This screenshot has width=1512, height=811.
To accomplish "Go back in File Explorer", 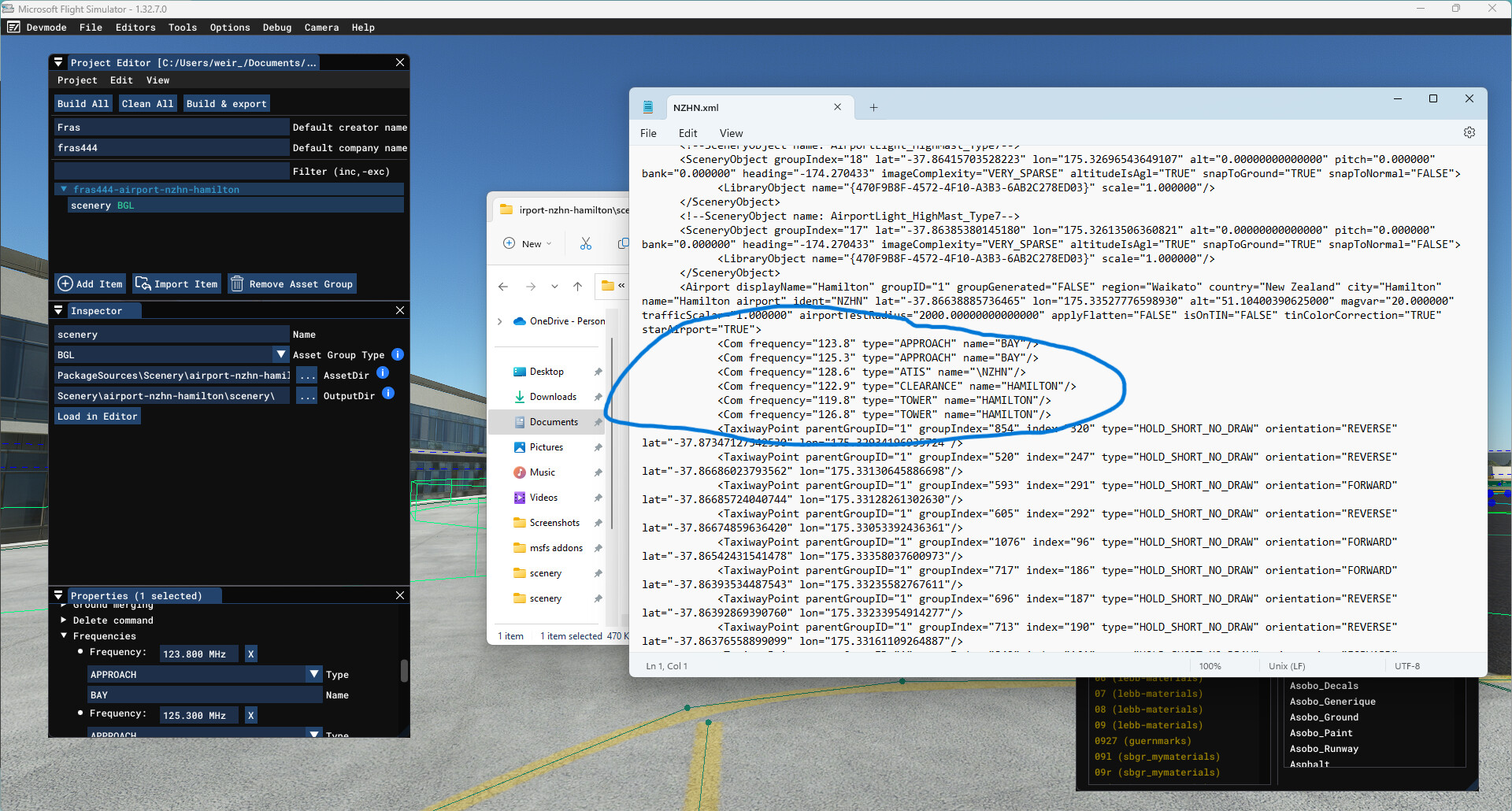I will [x=503, y=286].
